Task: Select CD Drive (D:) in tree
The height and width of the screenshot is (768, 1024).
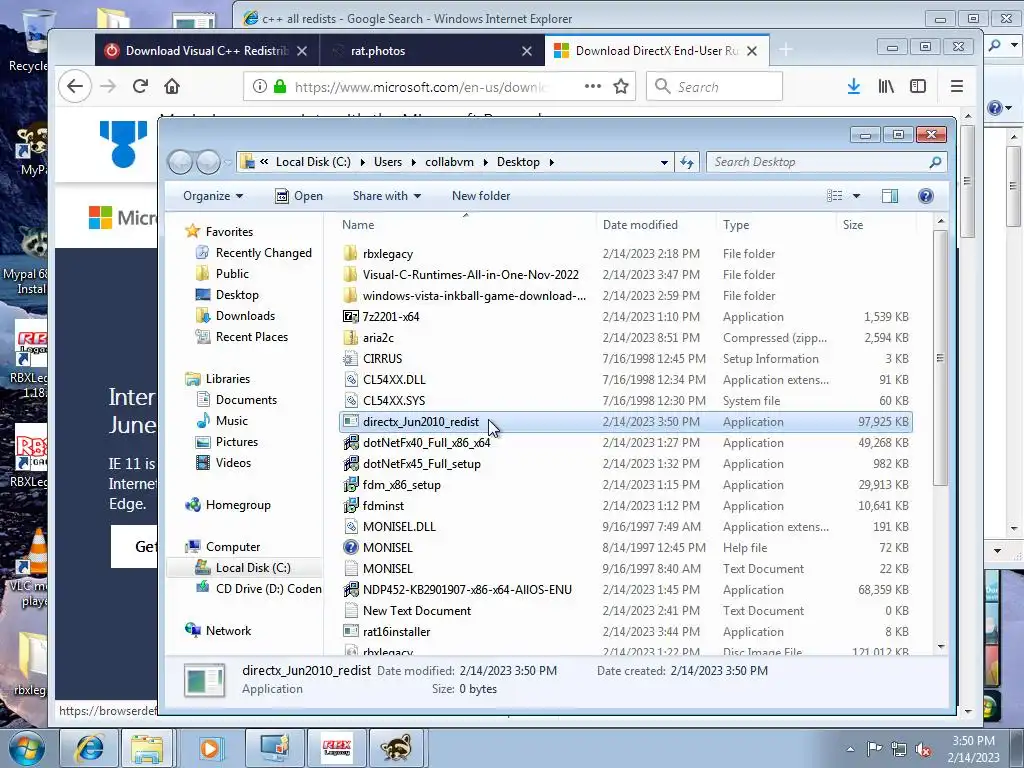Action: point(259,588)
